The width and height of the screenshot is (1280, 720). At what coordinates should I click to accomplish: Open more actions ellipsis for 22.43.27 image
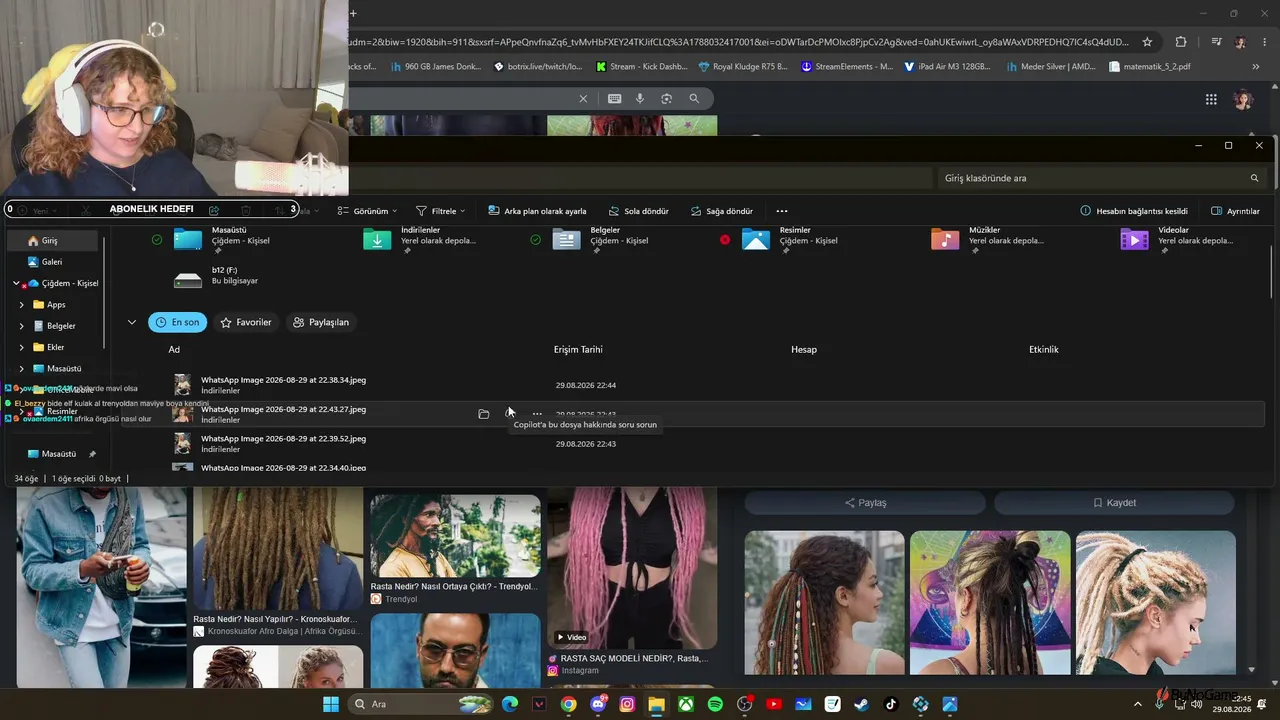[x=537, y=414]
